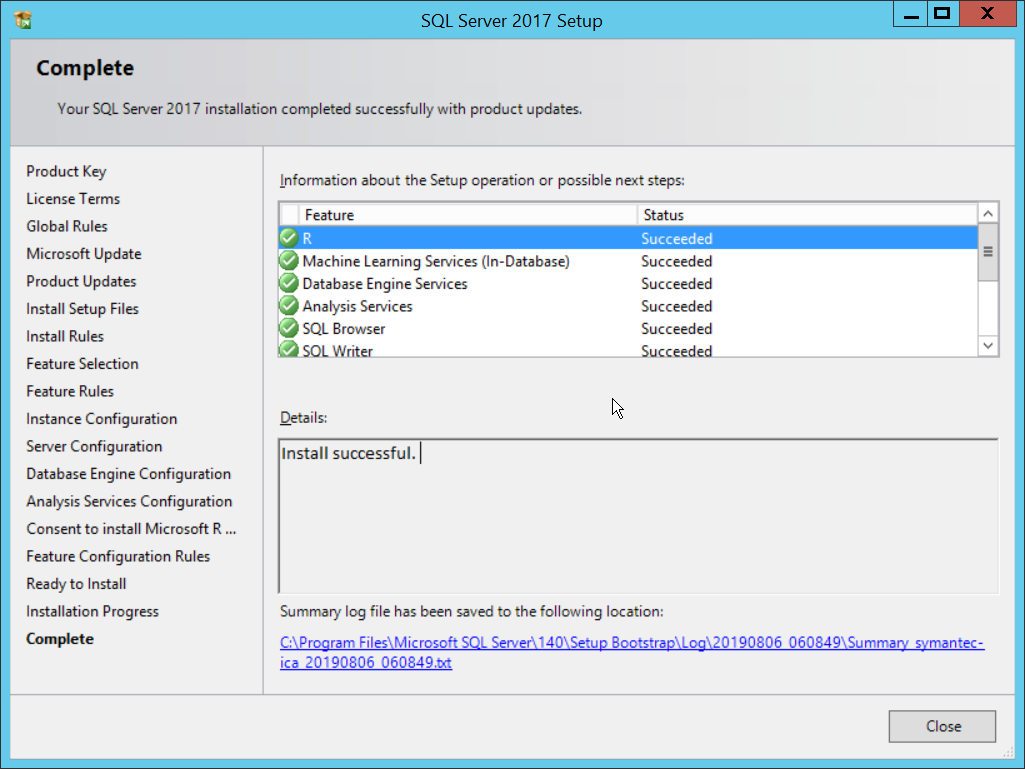Viewport: 1025px width, 769px height.
Task: Click inside the Details text box
Action: (x=637, y=516)
